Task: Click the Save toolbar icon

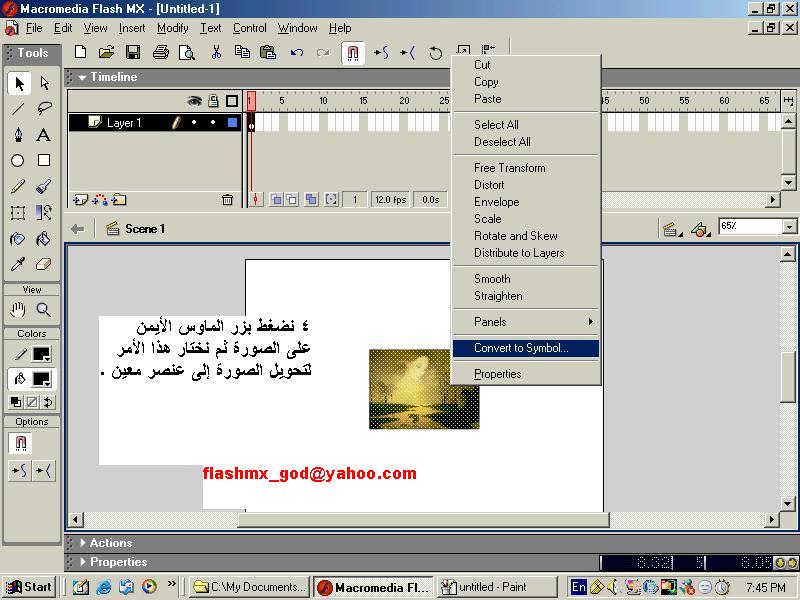Action: 133,52
